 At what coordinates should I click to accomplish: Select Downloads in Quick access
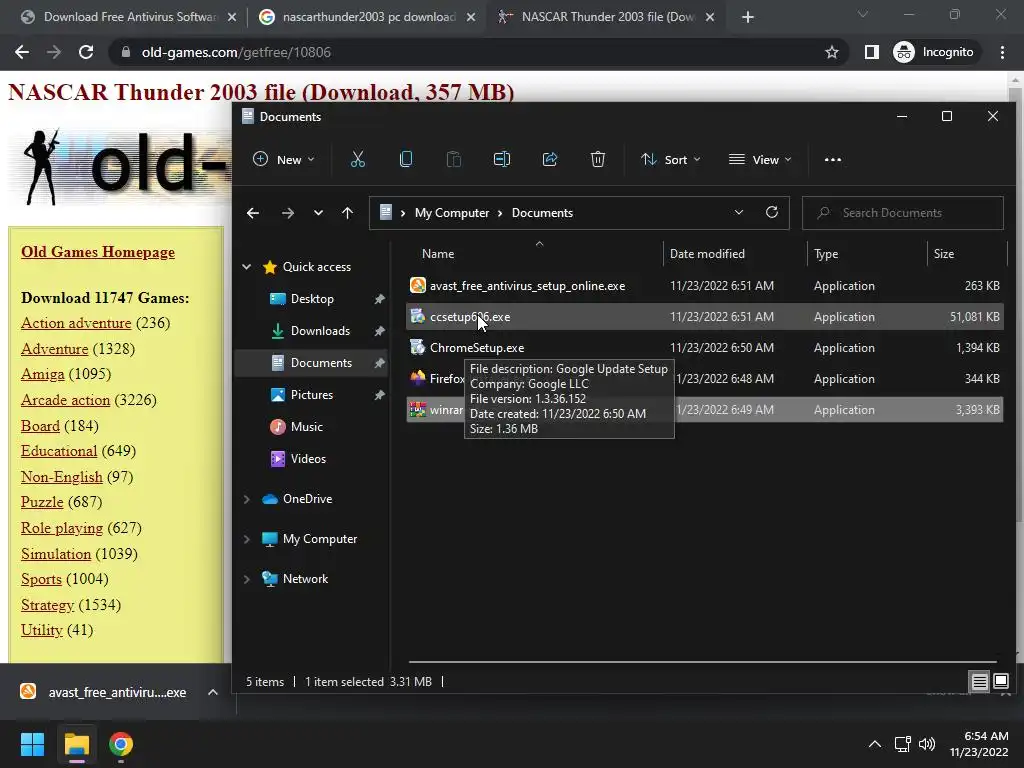(x=320, y=330)
